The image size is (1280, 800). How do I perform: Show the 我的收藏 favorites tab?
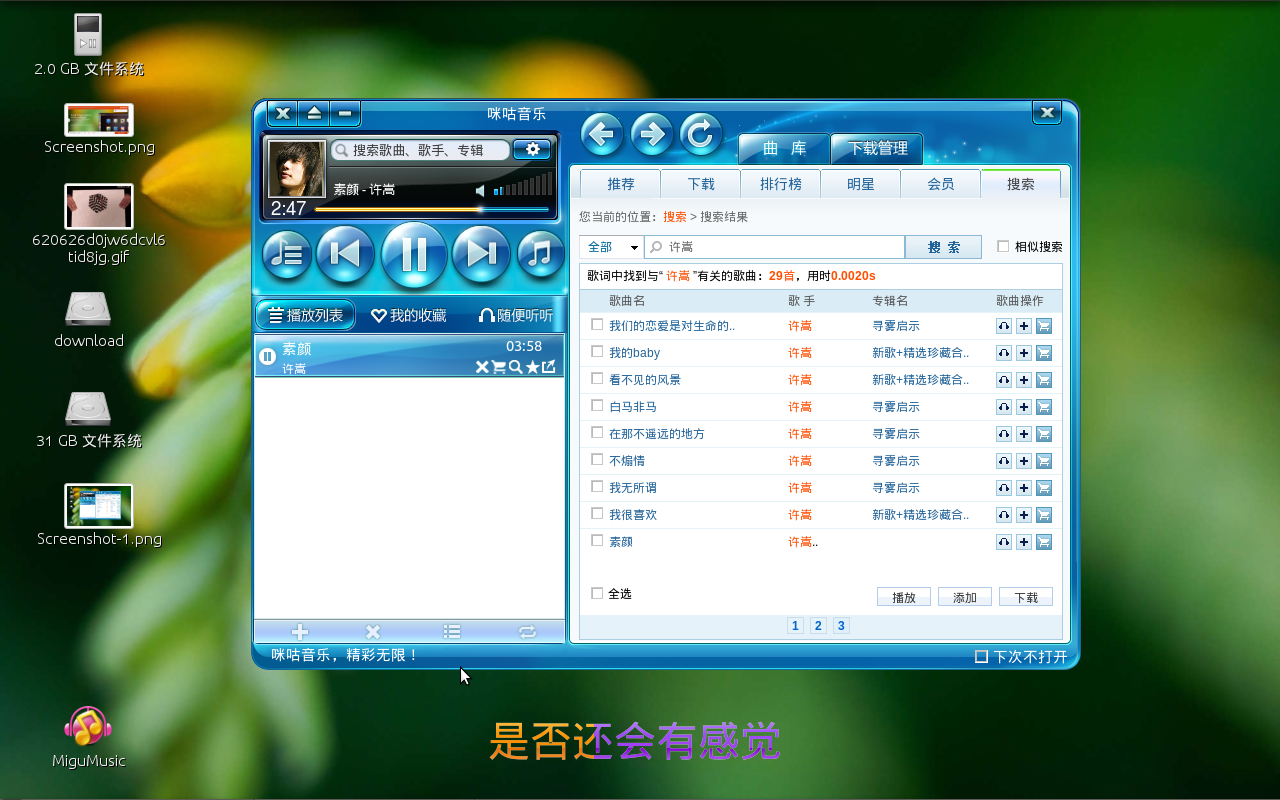click(x=408, y=315)
